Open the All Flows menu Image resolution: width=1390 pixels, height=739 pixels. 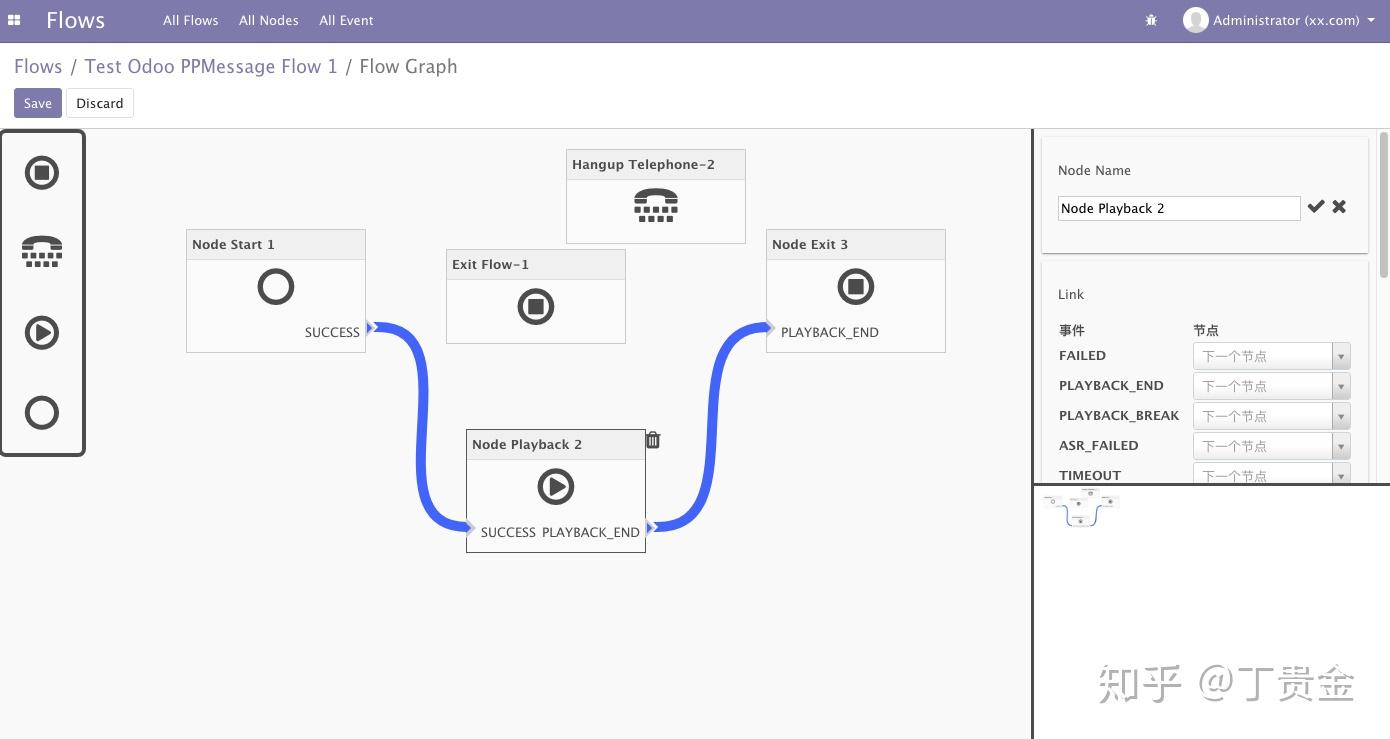tap(190, 20)
